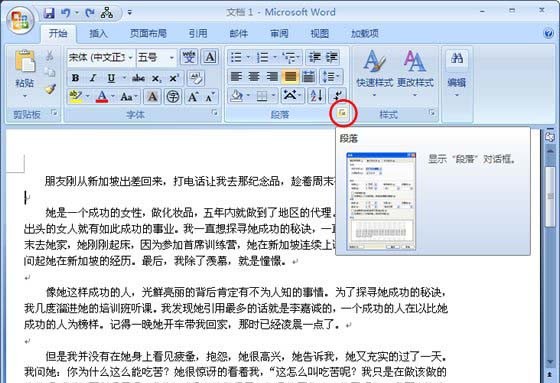The width and height of the screenshot is (560, 383).
Task: Open the font name dropdown 宋体
Action: coord(101,57)
